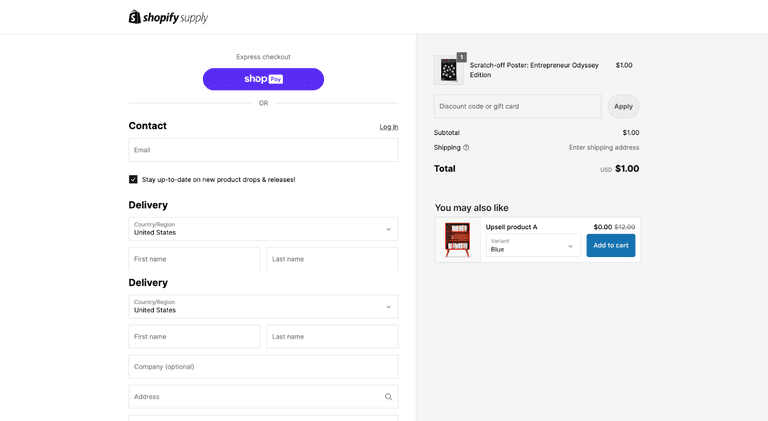Click the Discount code or gift card field
This screenshot has height=421, width=768.
tap(517, 106)
